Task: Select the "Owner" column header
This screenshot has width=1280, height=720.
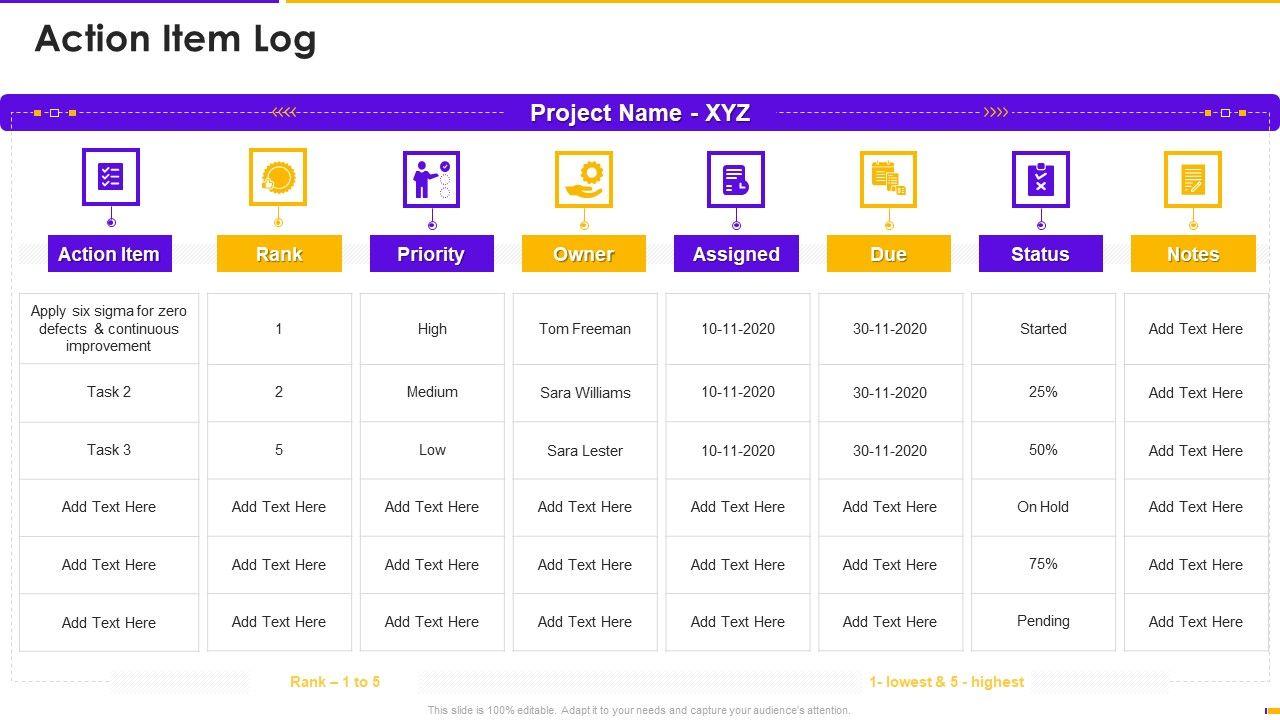Action: click(x=584, y=254)
